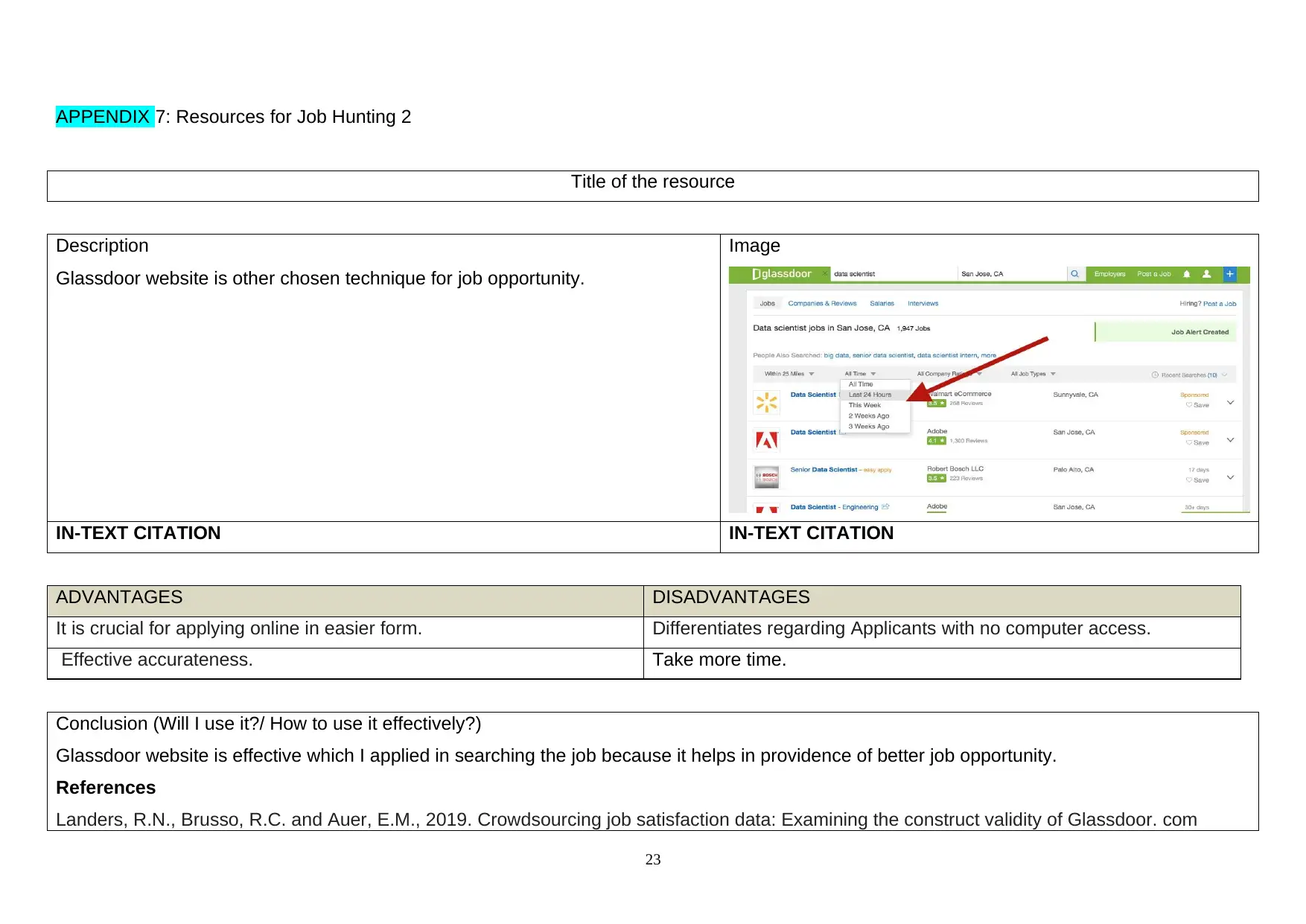Open the Within 25 Miles dropdown
This screenshot has height=924, width=1306.
click(789, 374)
